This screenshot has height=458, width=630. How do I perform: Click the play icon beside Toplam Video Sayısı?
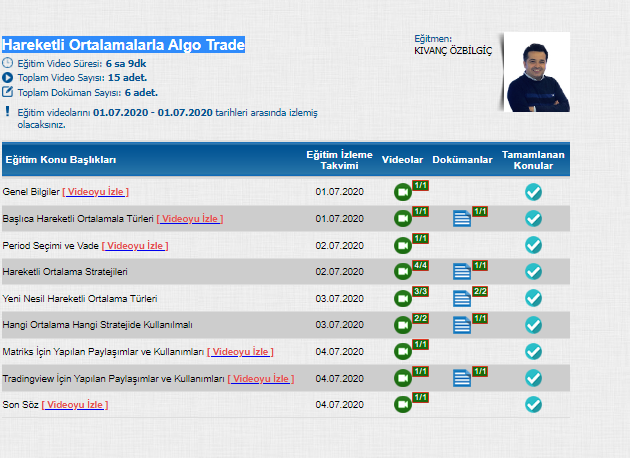point(8,77)
